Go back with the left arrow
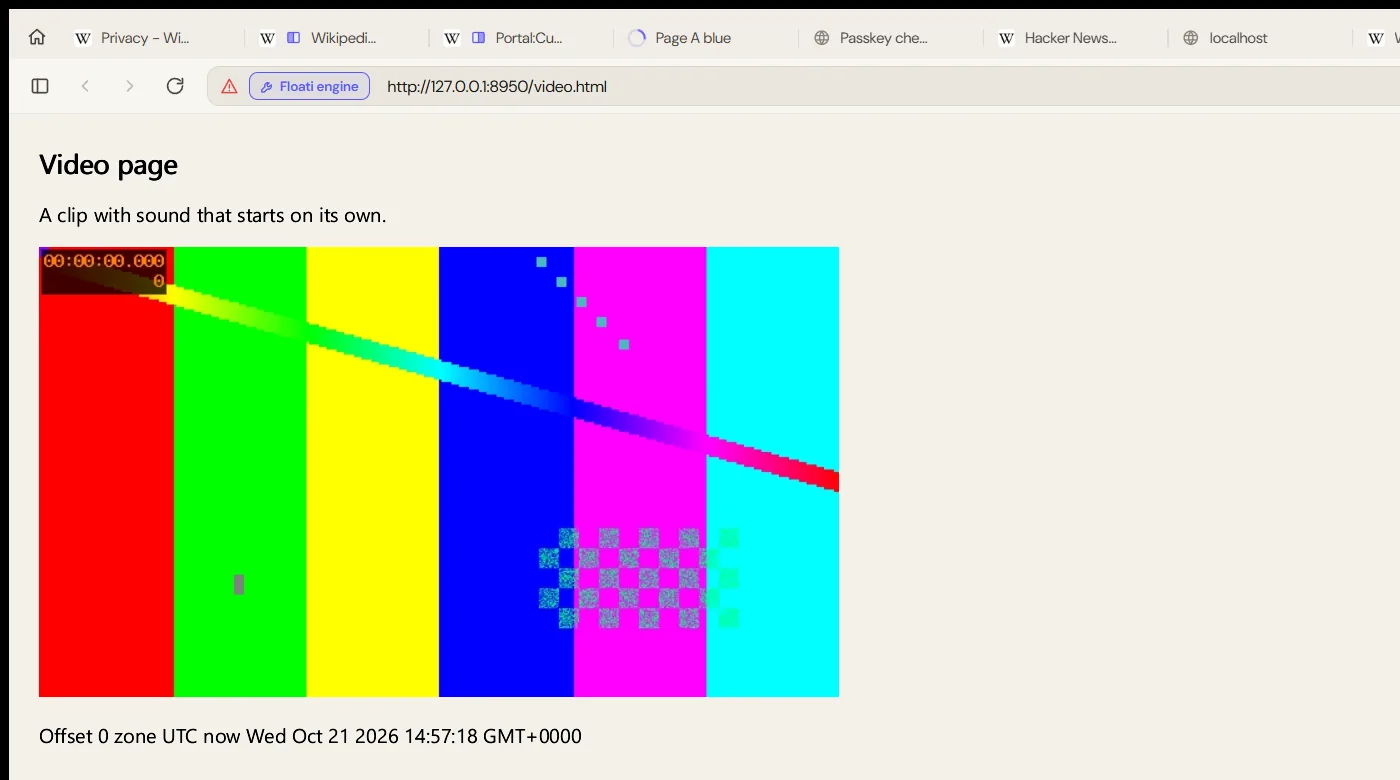The image size is (1400, 780). tap(85, 86)
